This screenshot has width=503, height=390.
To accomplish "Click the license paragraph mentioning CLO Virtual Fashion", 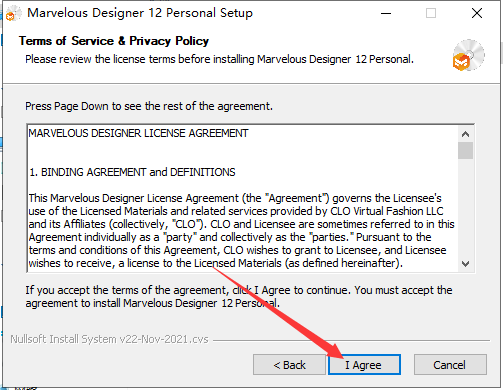I will pos(241,231).
